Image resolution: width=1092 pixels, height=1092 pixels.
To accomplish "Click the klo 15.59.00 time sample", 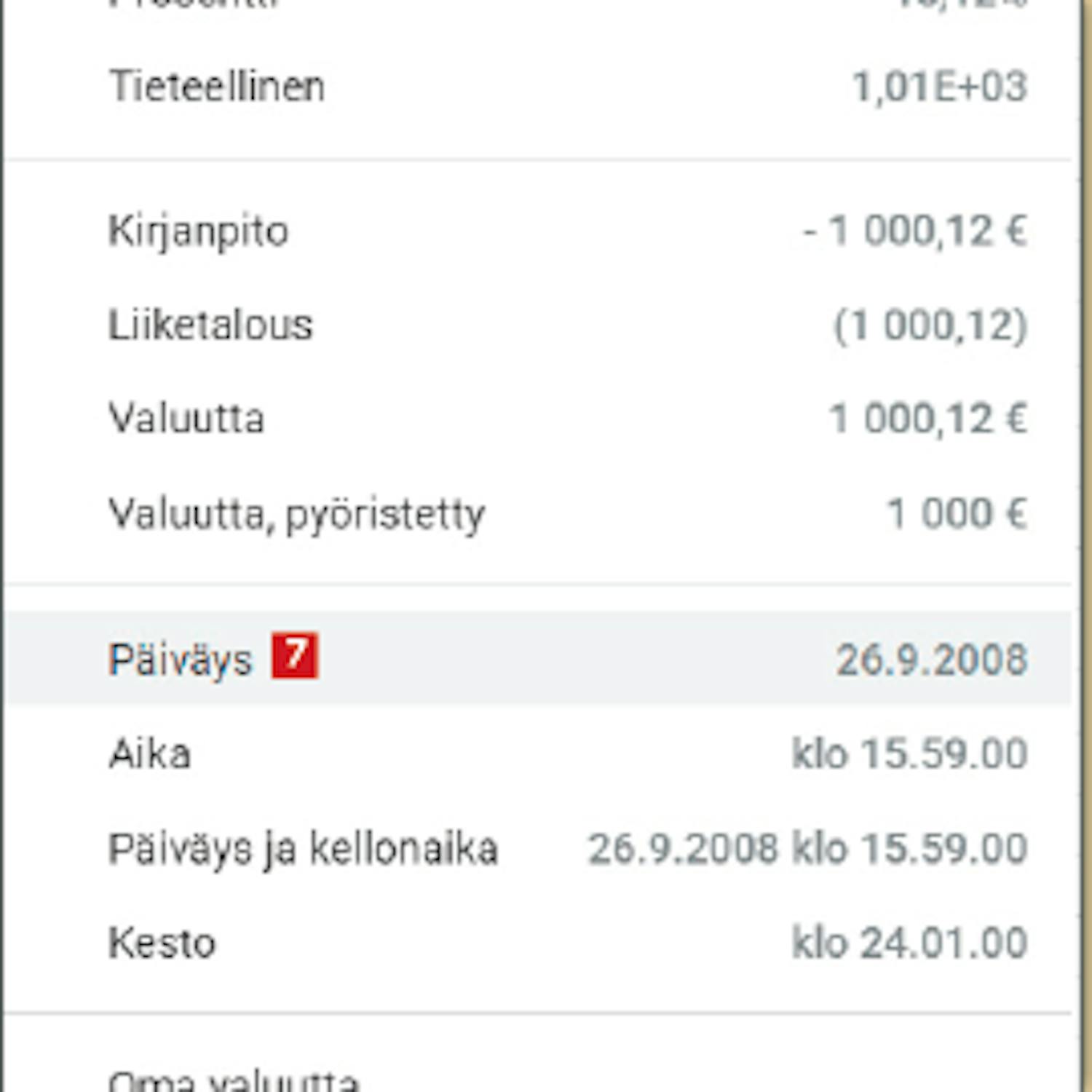I will pyautogui.click(x=910, y=753).
